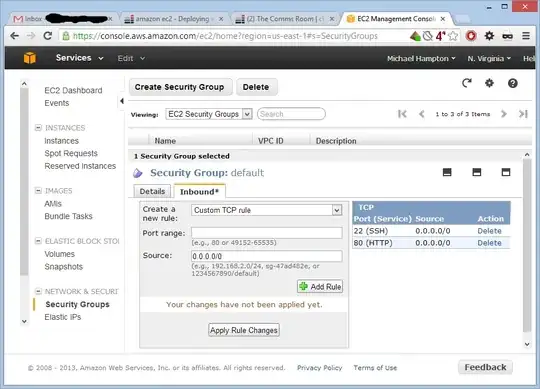Open the Edit dropdown in navbar

pyautogui.click(x=131, y=59)
